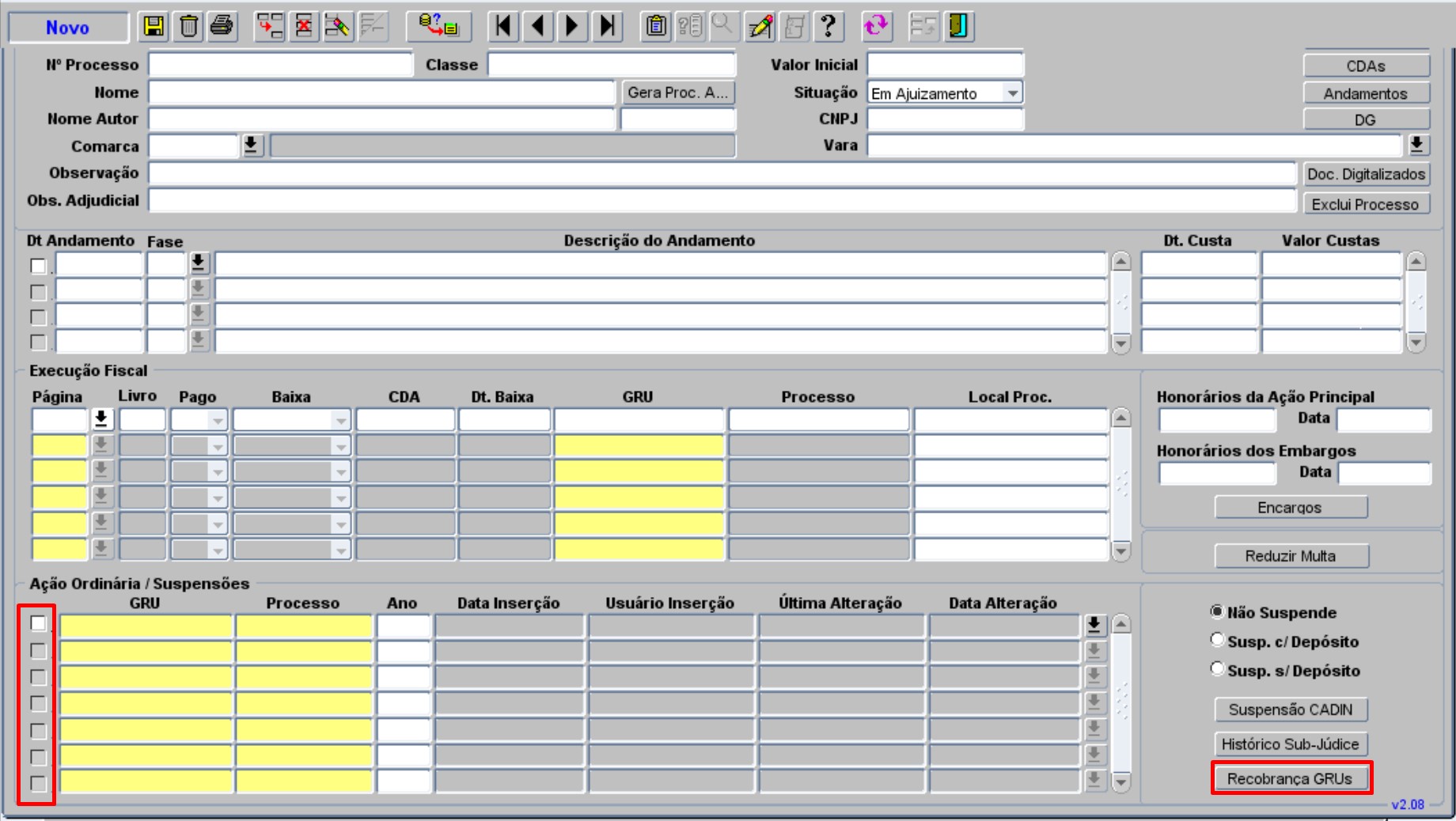The width and height of the screenshot is (1456, 821).
Task: Expand the first Baixa dropdown in Execução Fiscal
Action: 340,420
